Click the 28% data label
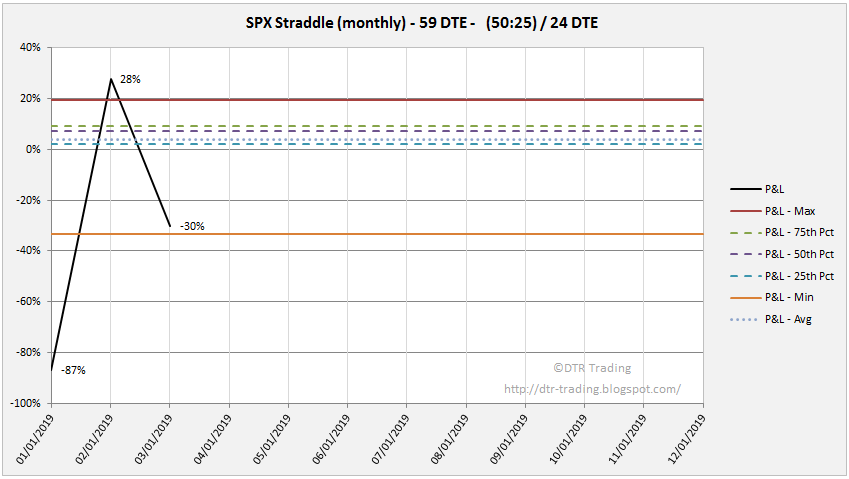The height and width of the screenshot is (479, 849). [x=130, y=80]
